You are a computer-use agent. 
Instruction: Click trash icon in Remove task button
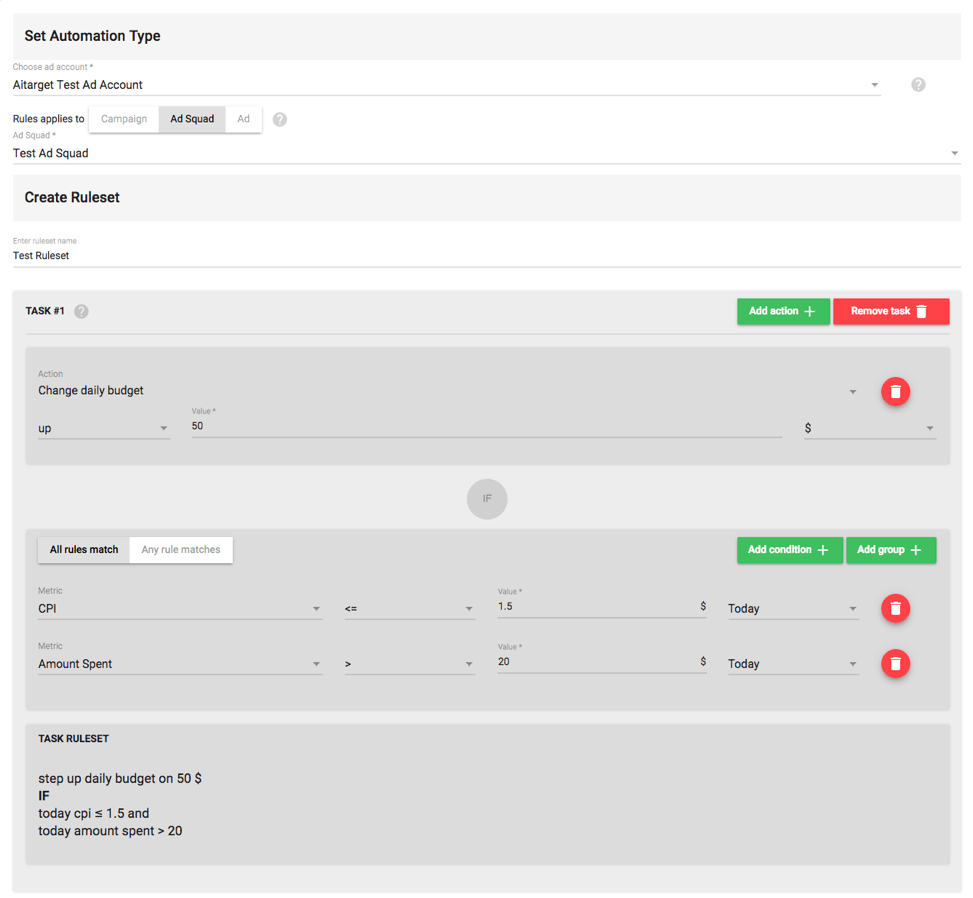click(x=921, y=312)
